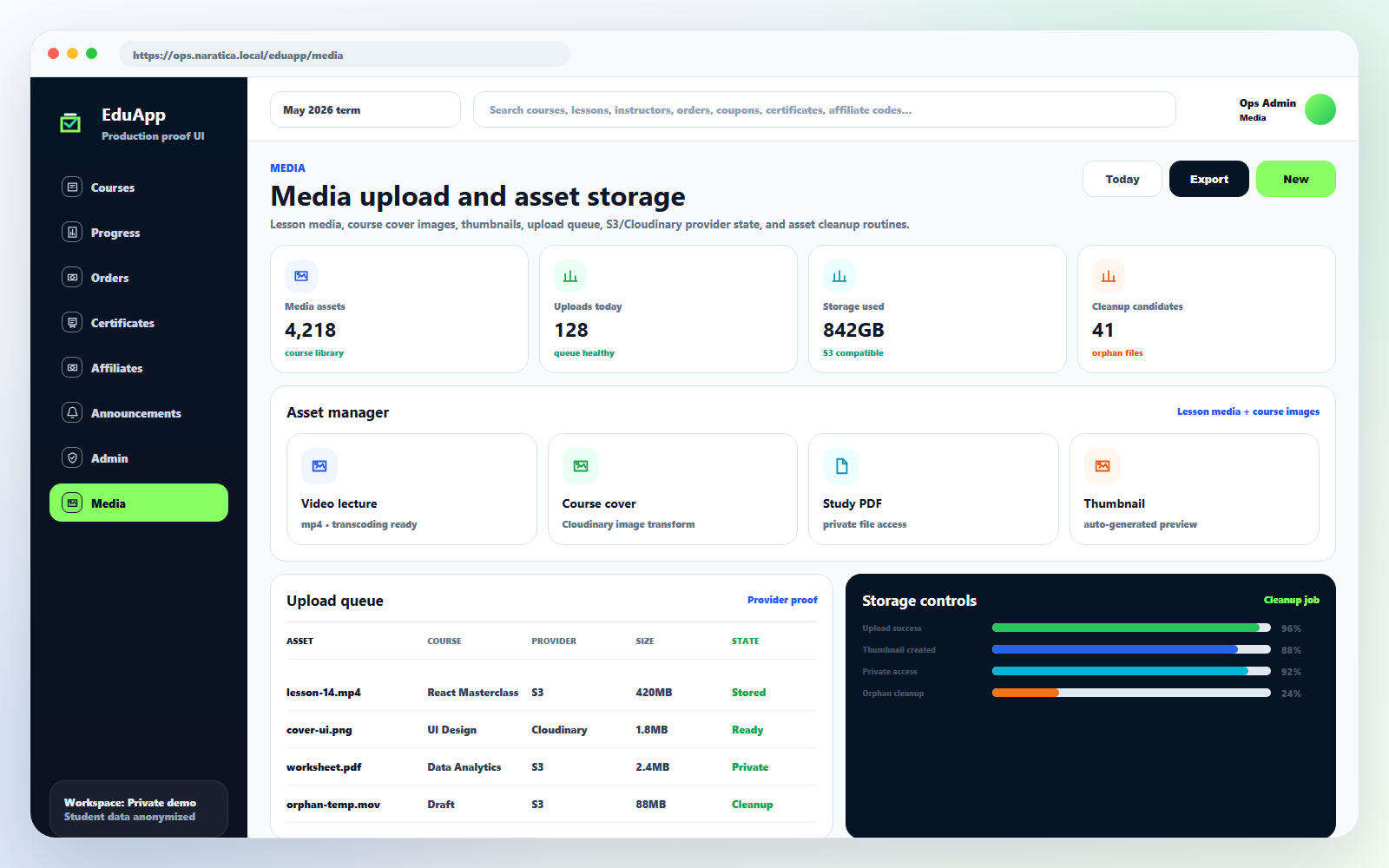This screenshot has height=868, width=1389.
Task: Click the 842GB Storage used value
Action: pos(853,330)
